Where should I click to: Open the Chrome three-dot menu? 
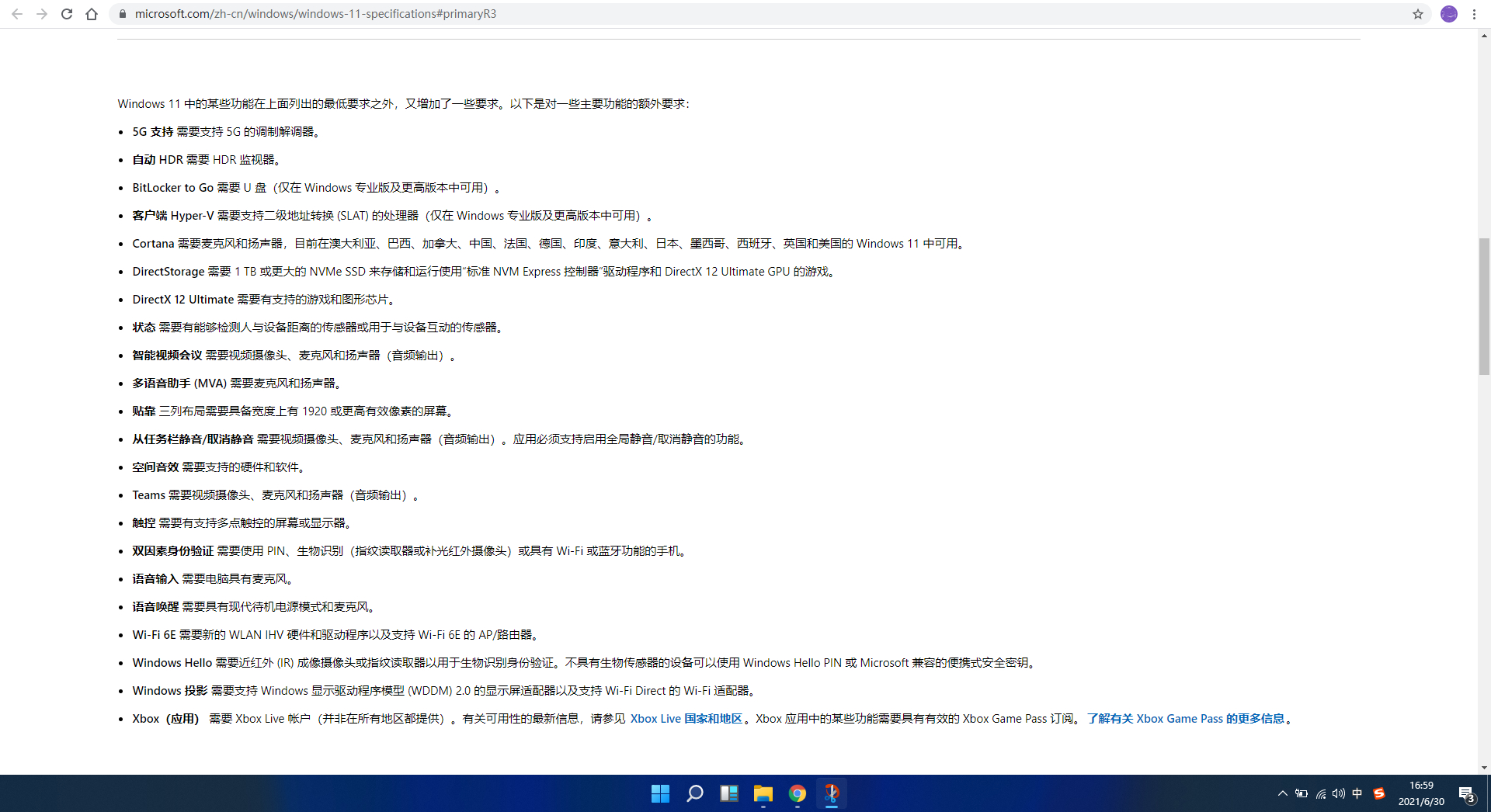(1474, 14)
